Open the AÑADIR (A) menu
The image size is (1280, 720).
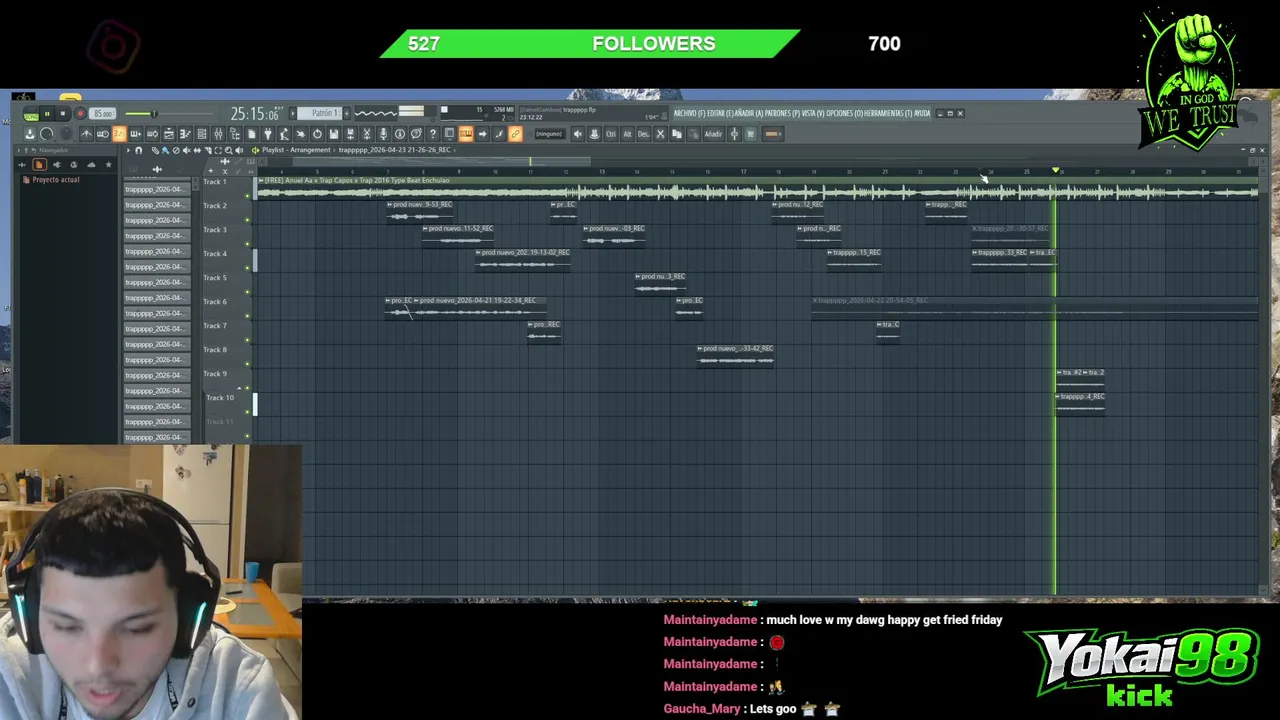pos(749,113)
